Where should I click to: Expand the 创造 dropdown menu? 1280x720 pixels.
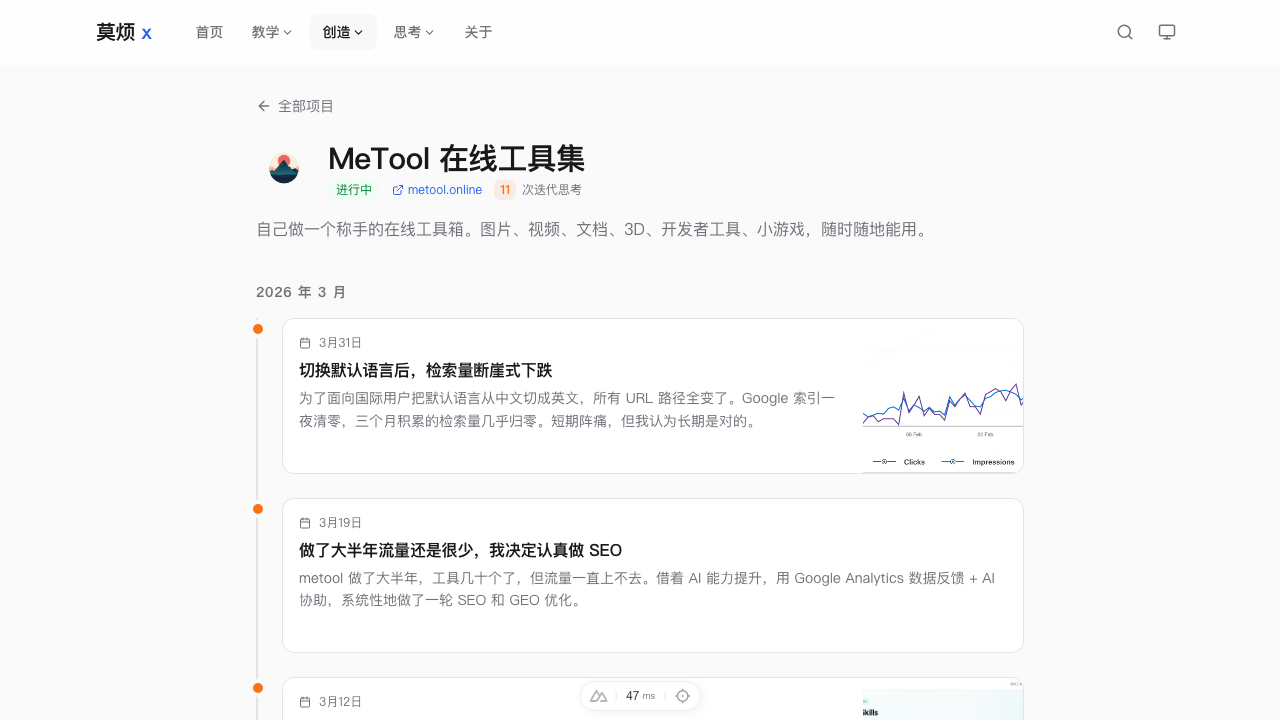343,31
